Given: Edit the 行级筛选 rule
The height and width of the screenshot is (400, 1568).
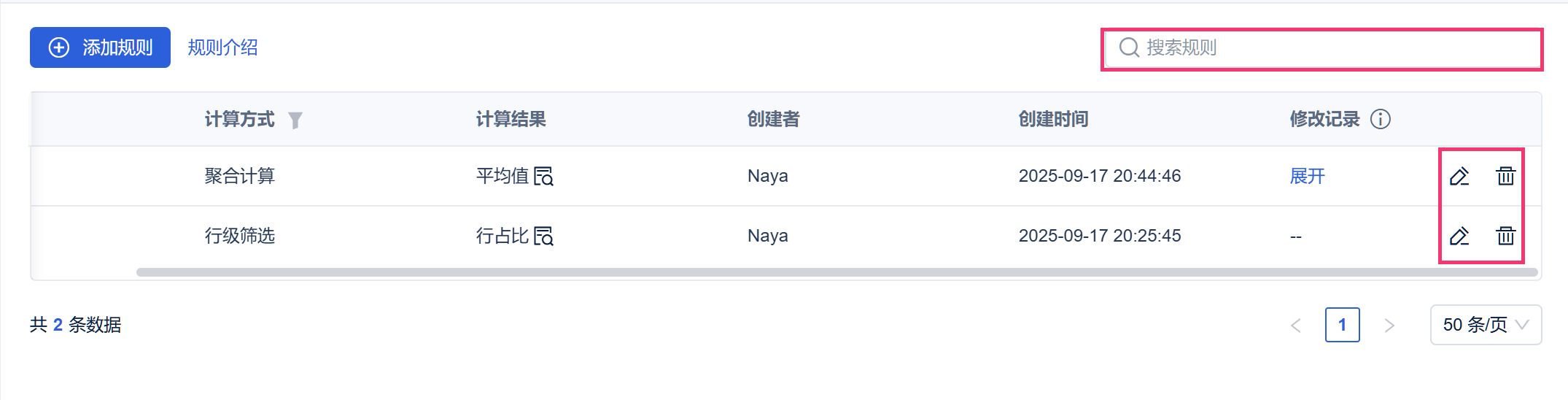Looking at the screenshot, I should click(x=1459, y=236).
